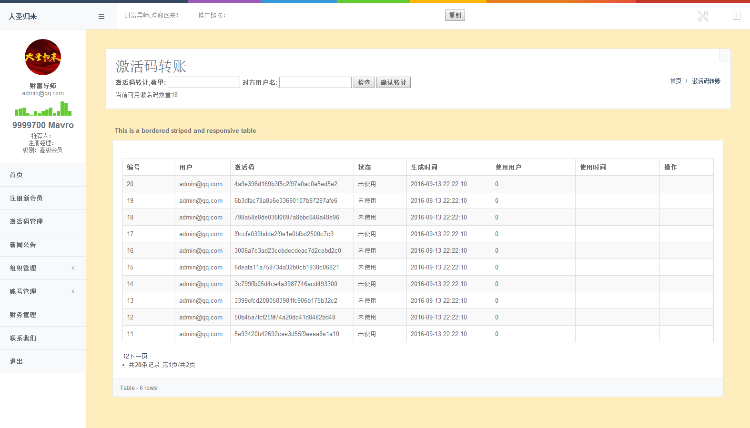Click the 复制 button in top bar
The width and height of the screenshot is (750, 428).
(x=455, y=16)
